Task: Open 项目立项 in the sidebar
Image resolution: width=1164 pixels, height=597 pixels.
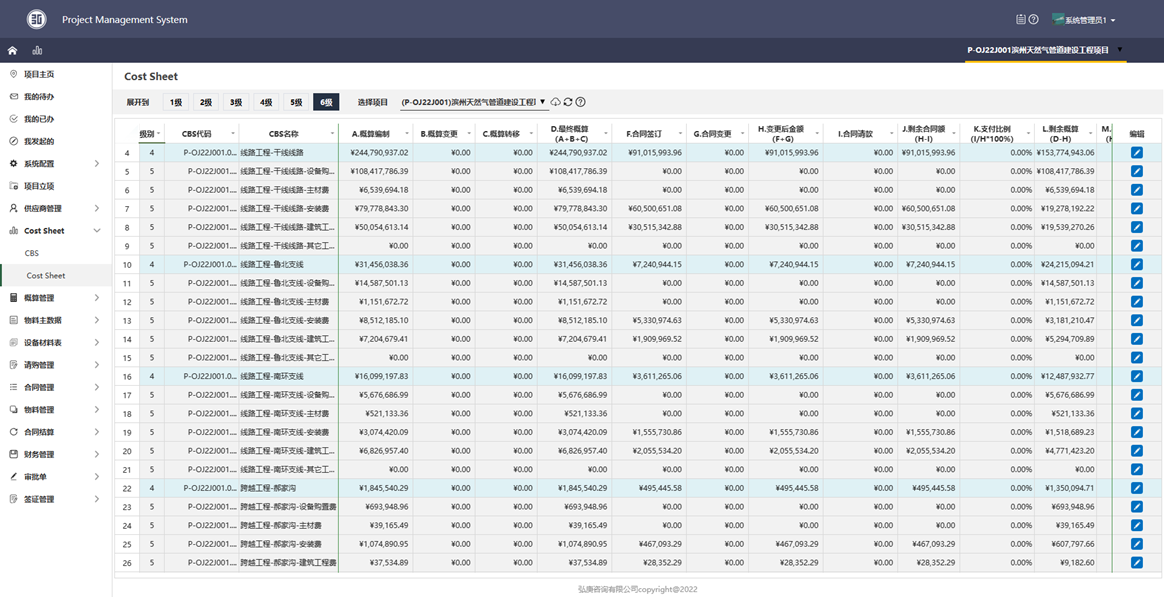Action: (56, 186)
